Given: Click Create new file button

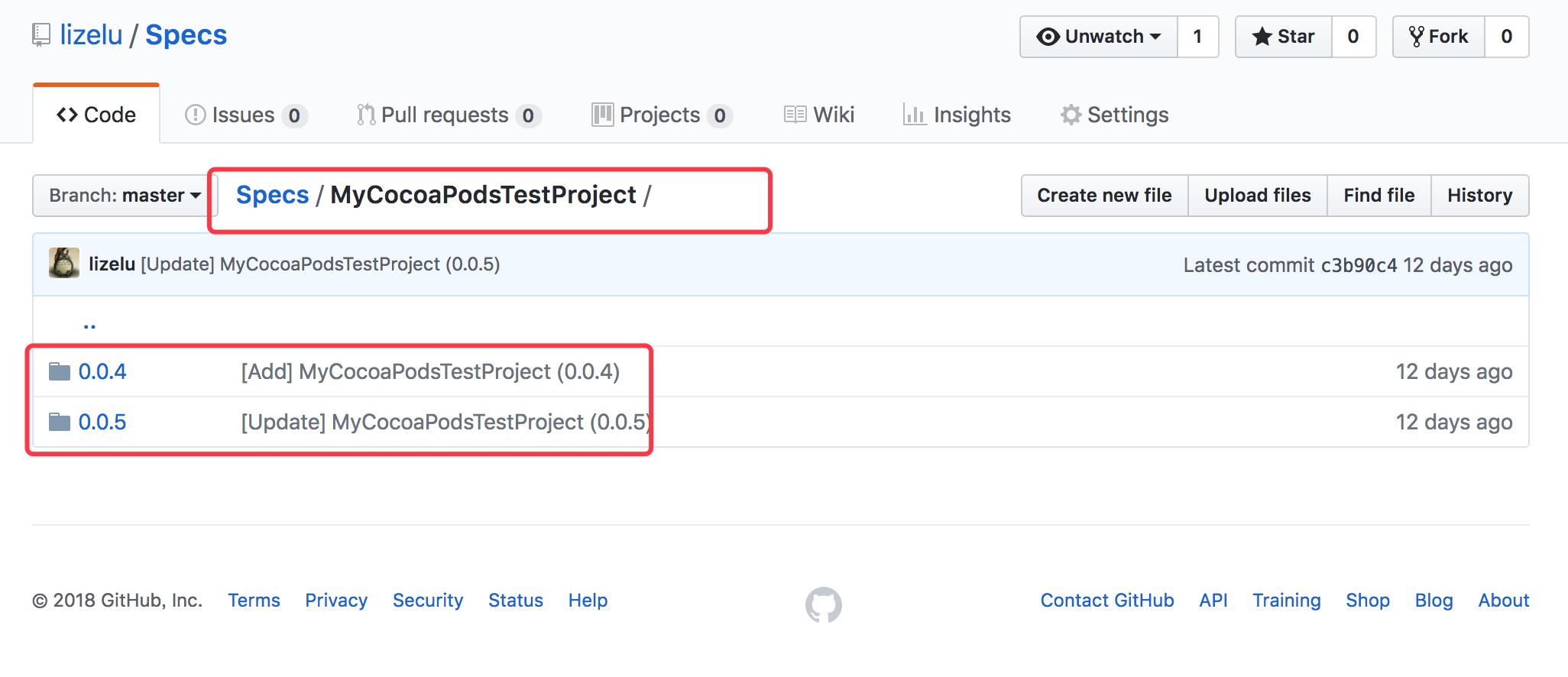Looking at the screenshot, I should tap(1104, 196).
